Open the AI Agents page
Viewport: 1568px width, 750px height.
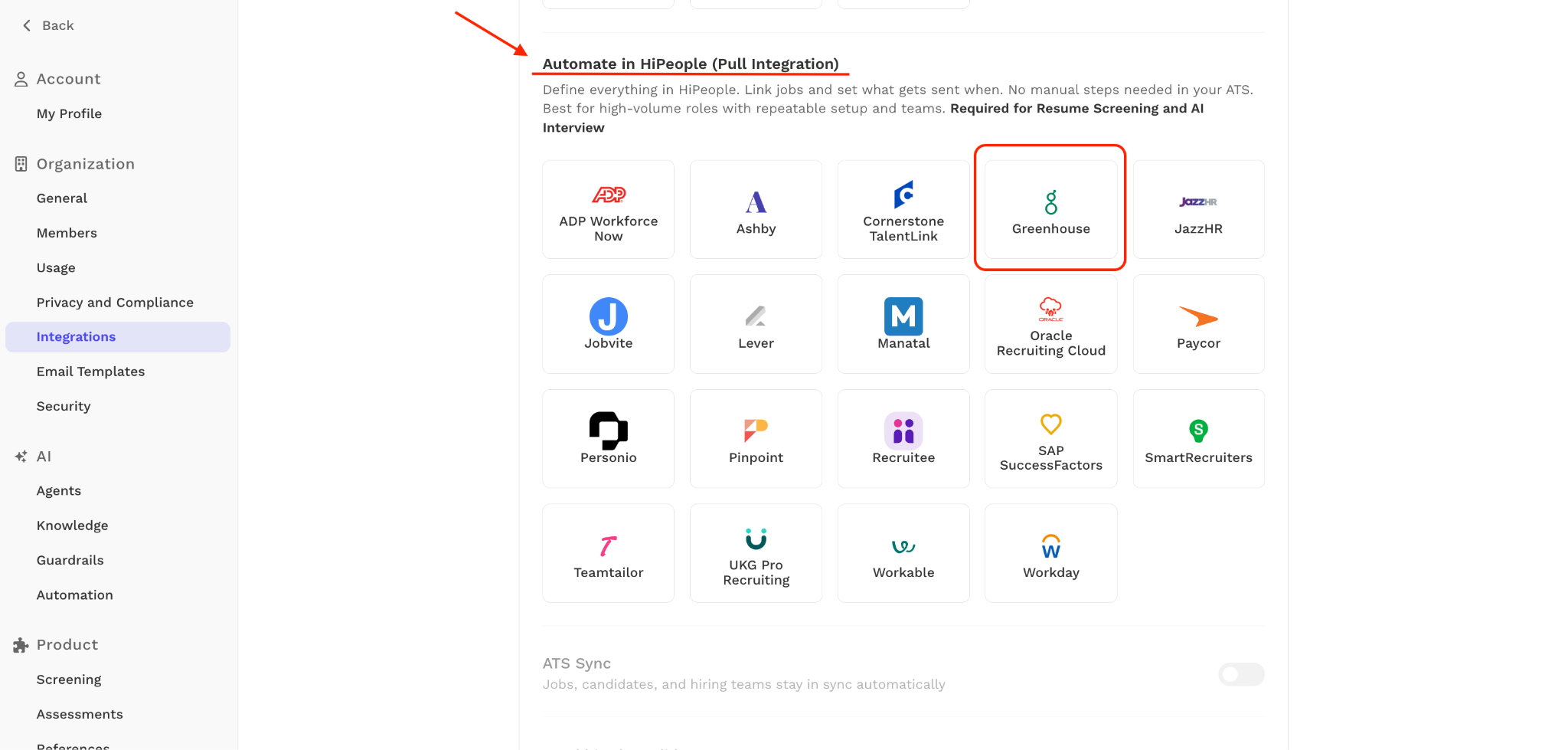59,491
